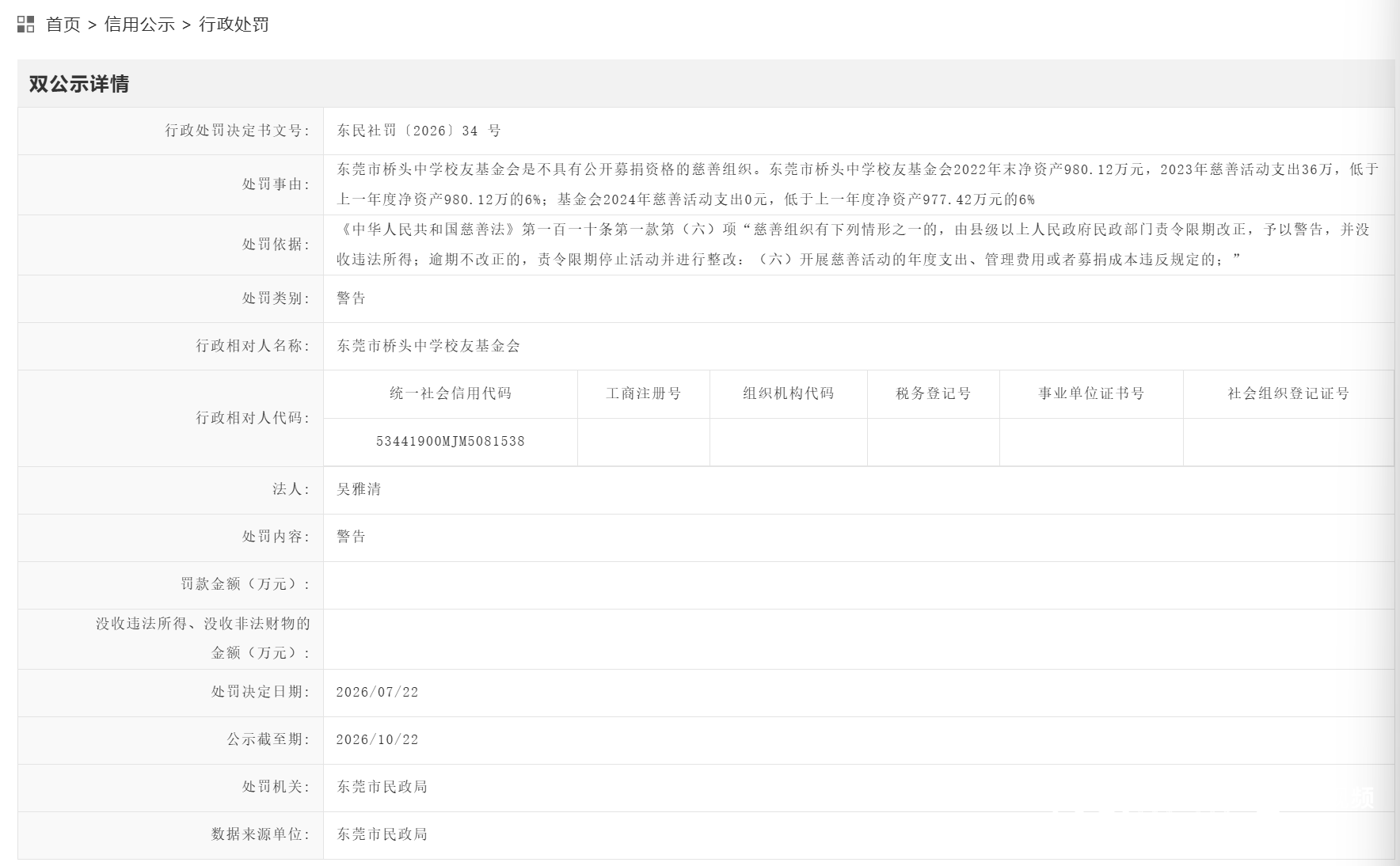Click the 数据来源单位 label
Viewport: 1400px width, 866px height.
click(261, 834)
